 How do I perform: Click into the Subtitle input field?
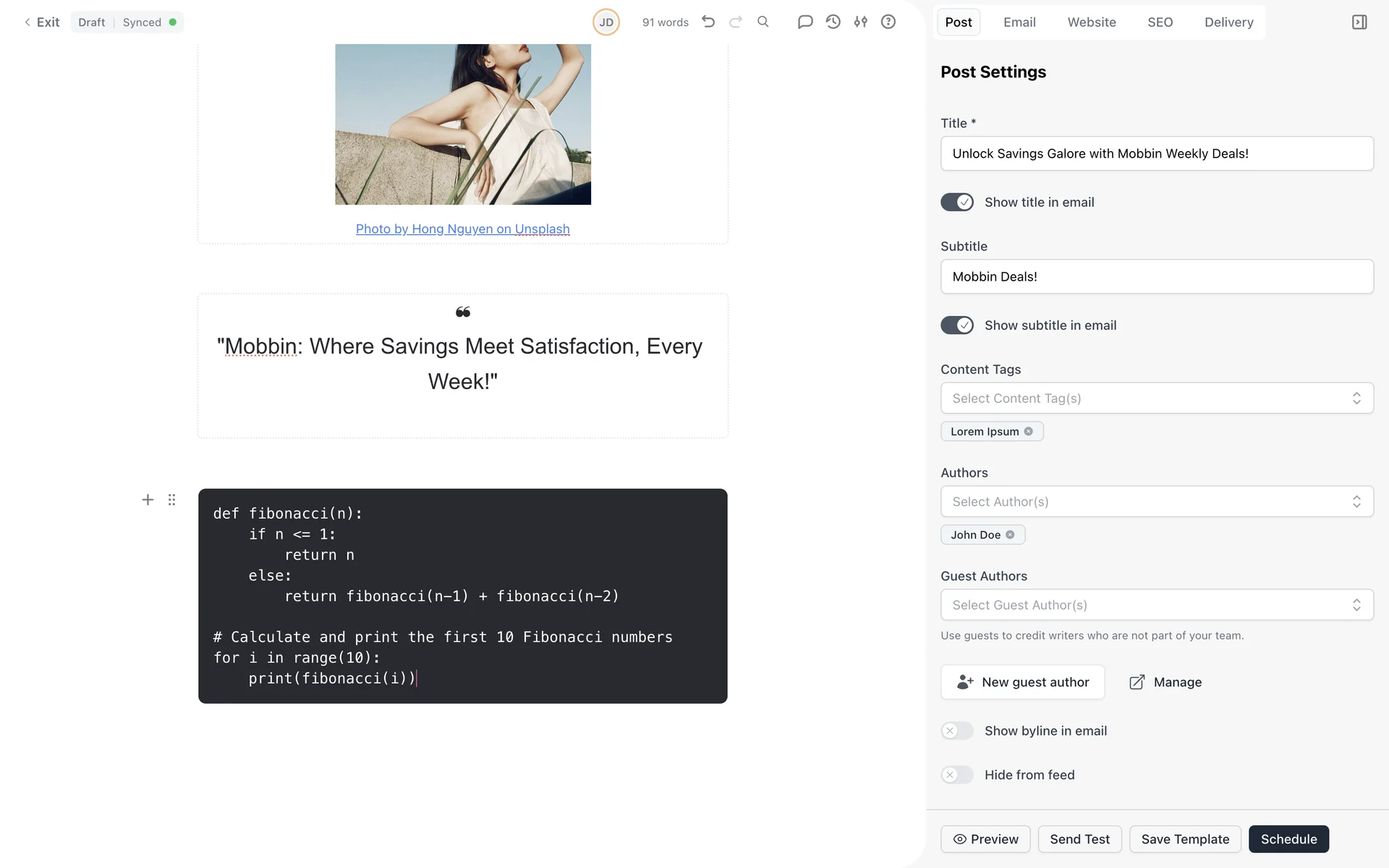(x=1156, y=277)
